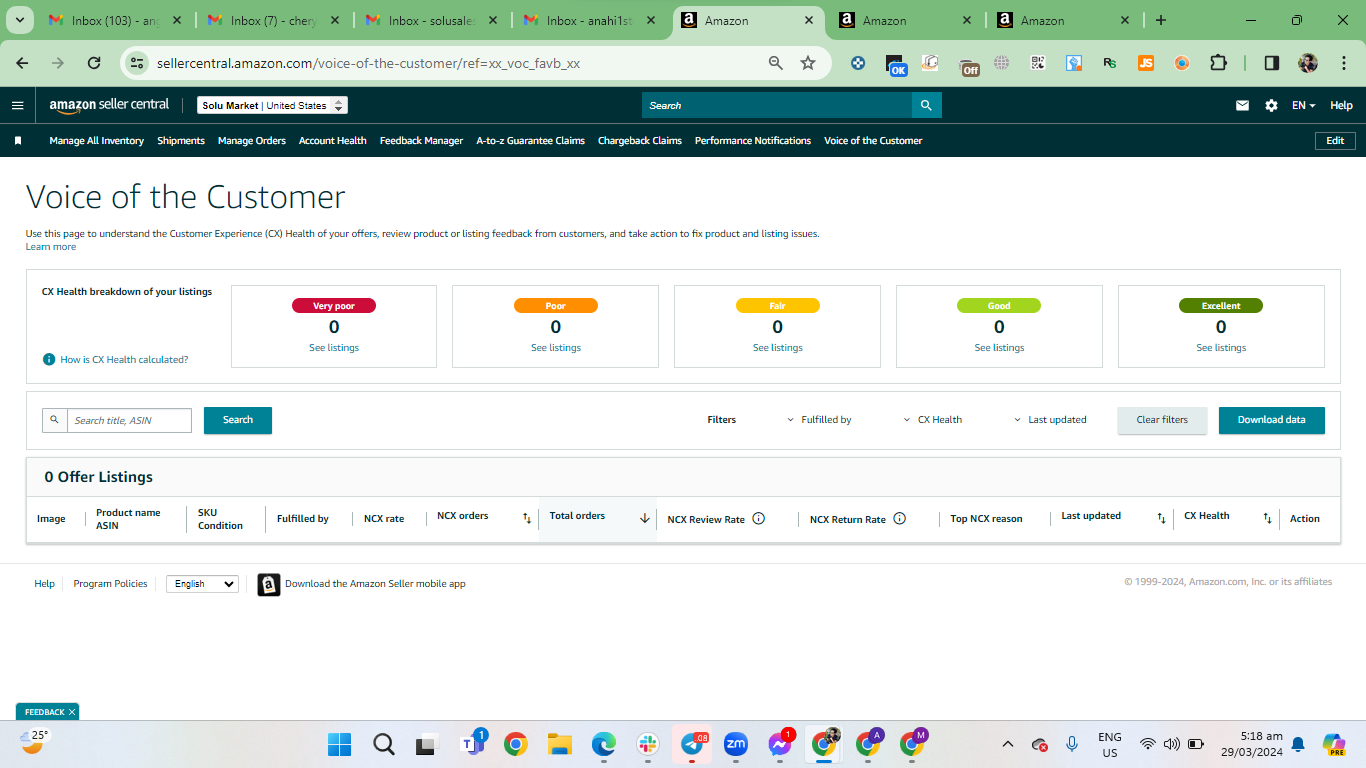Click the QR code extension icon

tap(1038, 63)
